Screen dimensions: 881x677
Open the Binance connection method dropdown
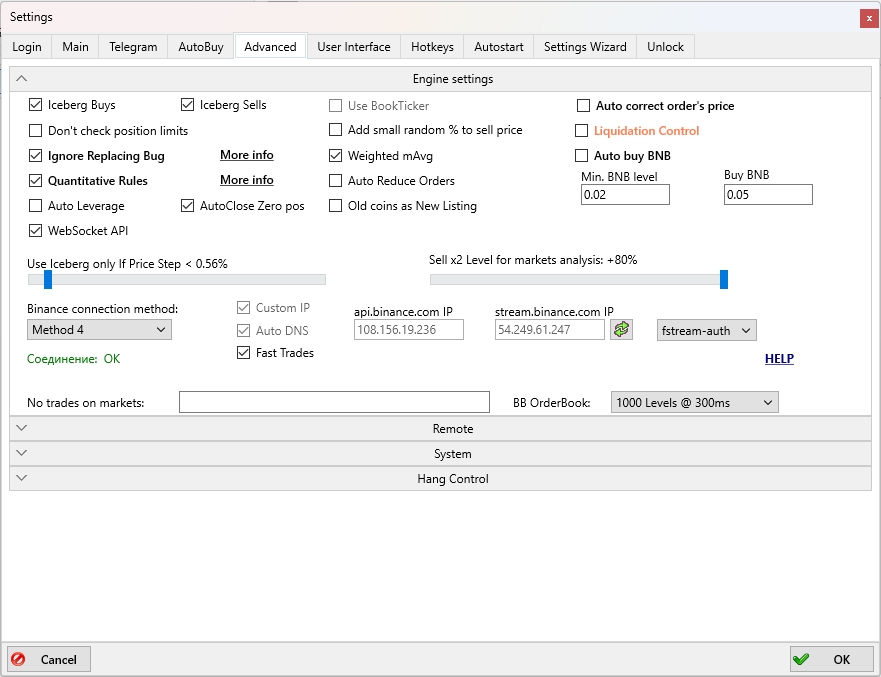pos(99,329)
